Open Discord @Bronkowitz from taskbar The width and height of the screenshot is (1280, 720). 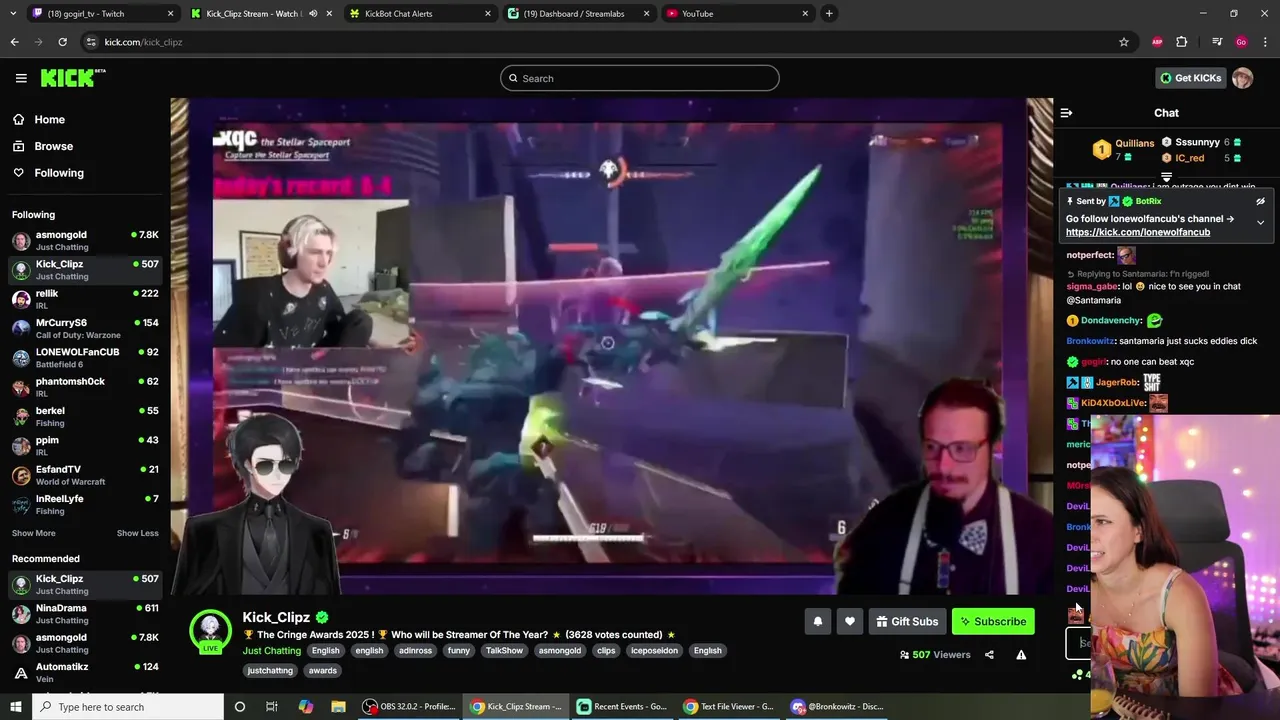click(x=837, y=706)
